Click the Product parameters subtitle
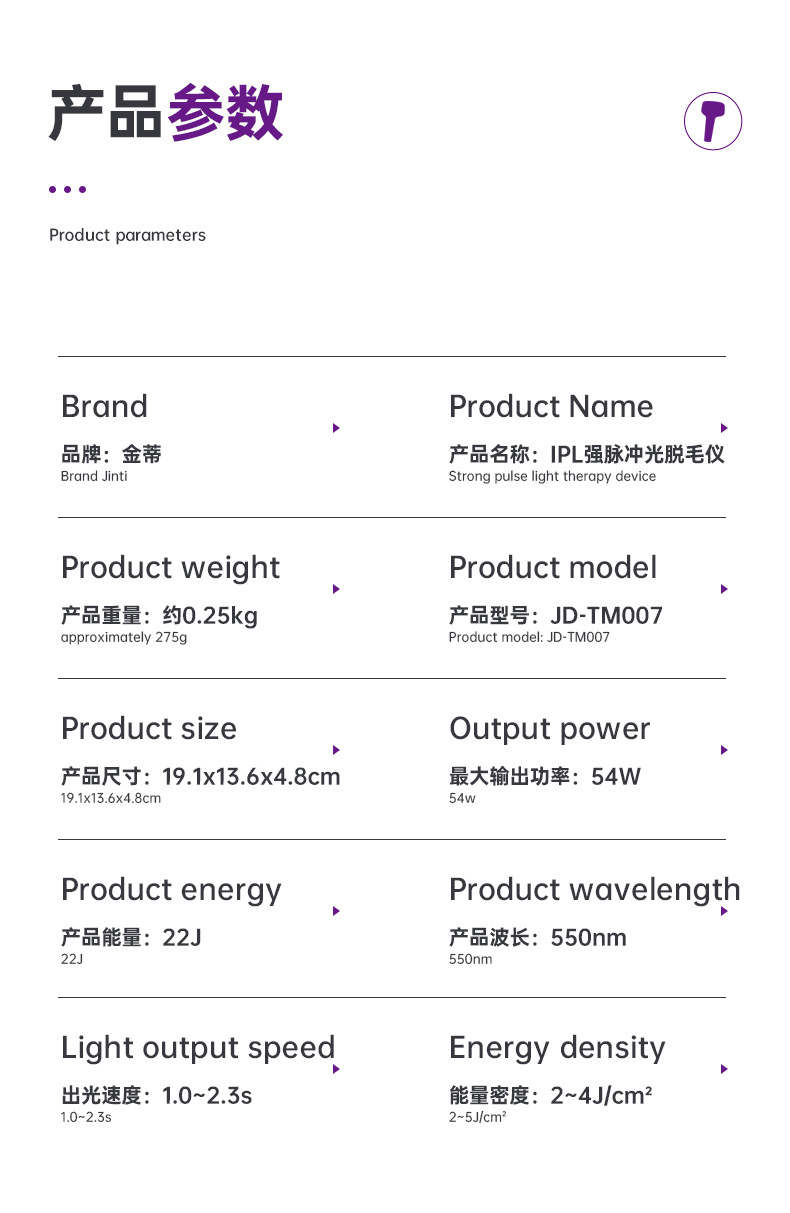The height and width of the screenshot is (1213, 790). 127,235
